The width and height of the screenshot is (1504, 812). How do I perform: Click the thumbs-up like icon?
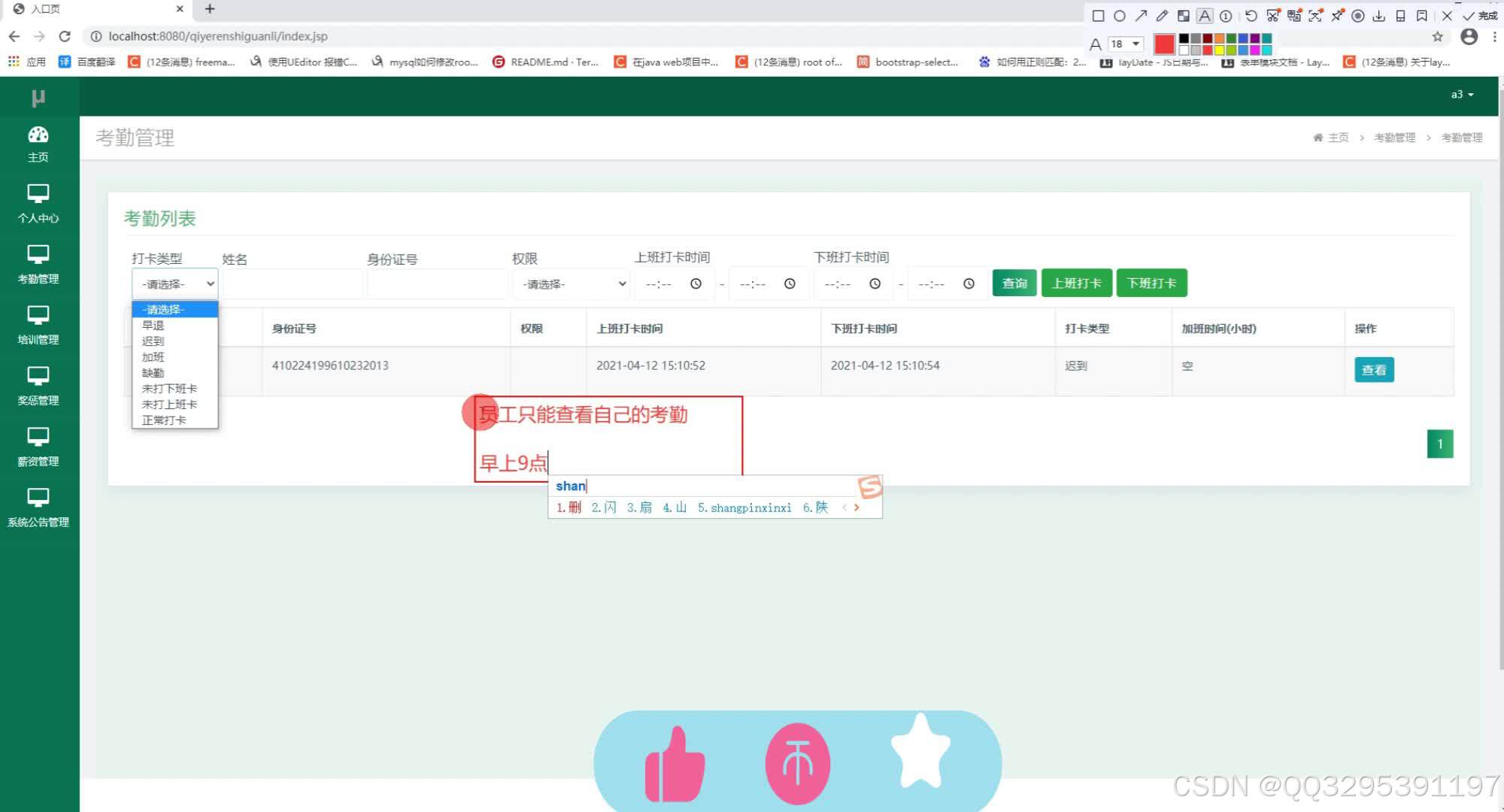pos(674,764)
